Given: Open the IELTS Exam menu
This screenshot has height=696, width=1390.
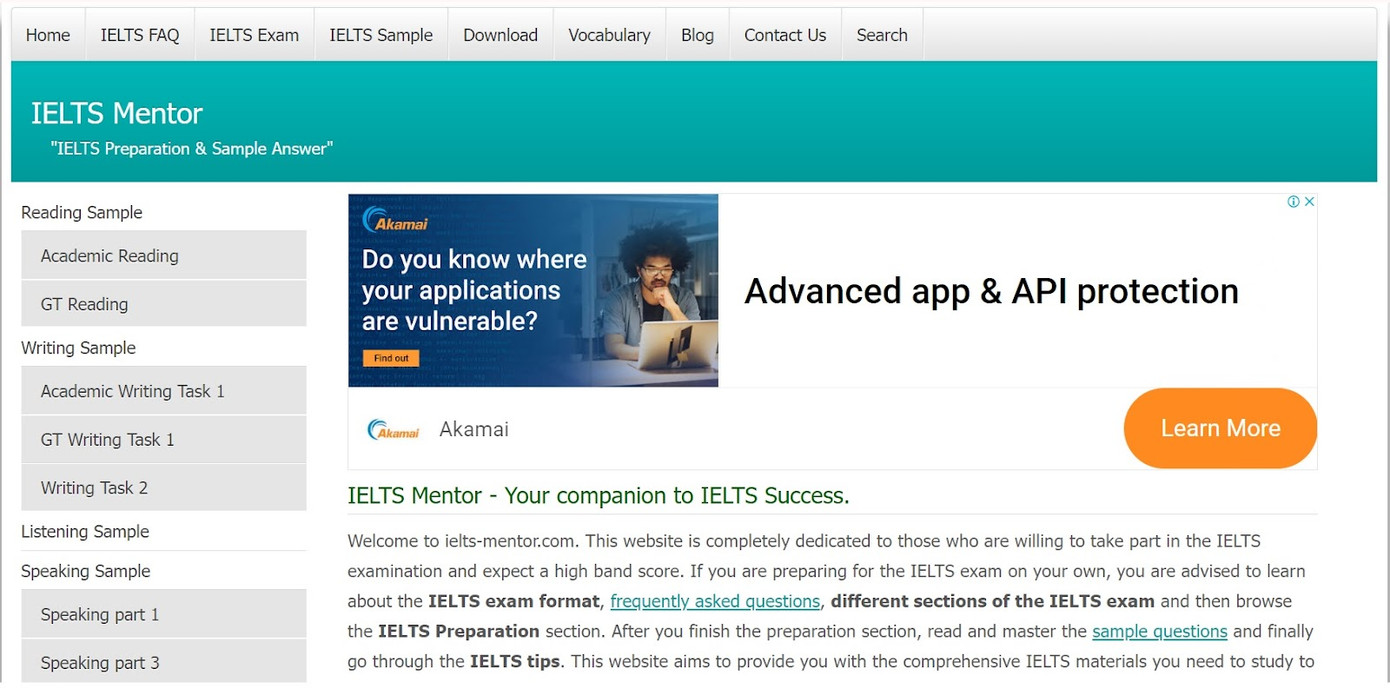Looking at the screenshot, I should pyautogui.click(x=254, y=35).
